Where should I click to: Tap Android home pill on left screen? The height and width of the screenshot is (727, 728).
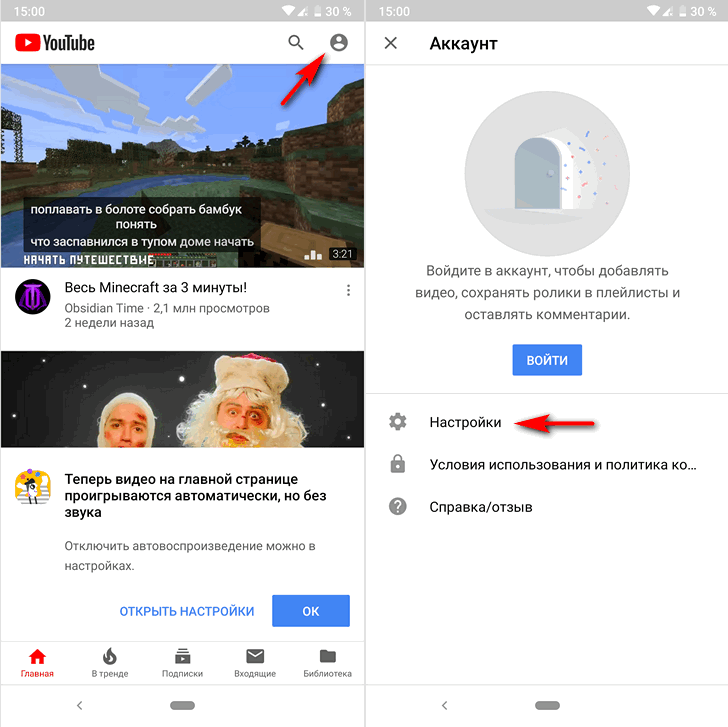click(182, 706)
